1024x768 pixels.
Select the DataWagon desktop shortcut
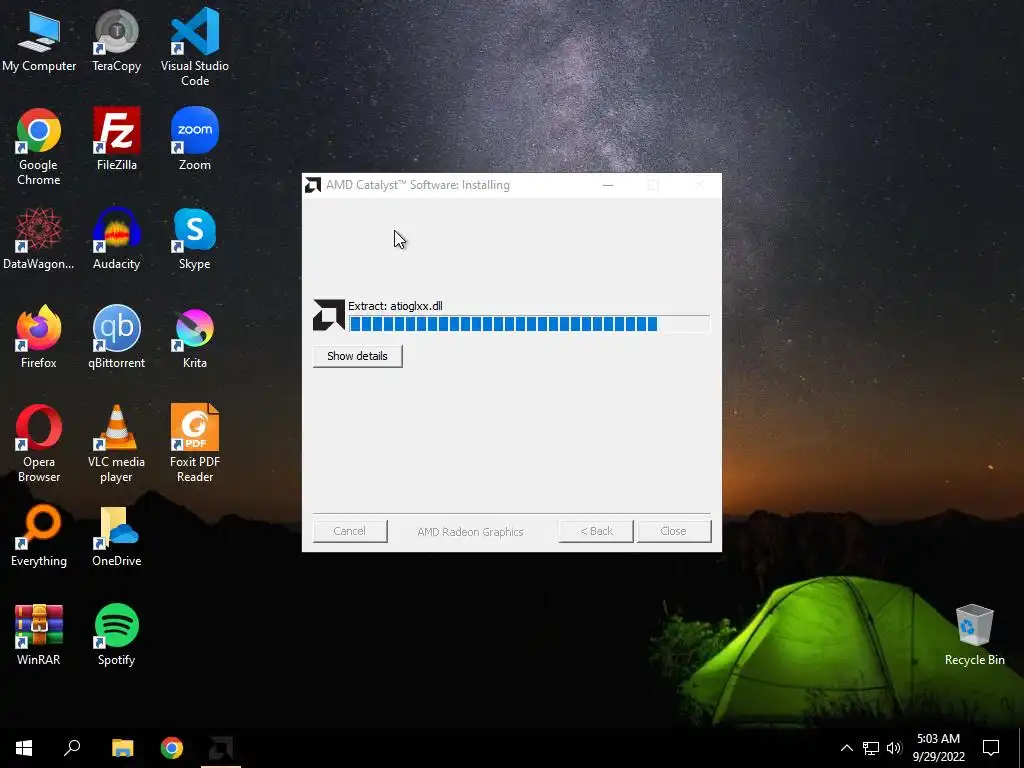(39, 238)
